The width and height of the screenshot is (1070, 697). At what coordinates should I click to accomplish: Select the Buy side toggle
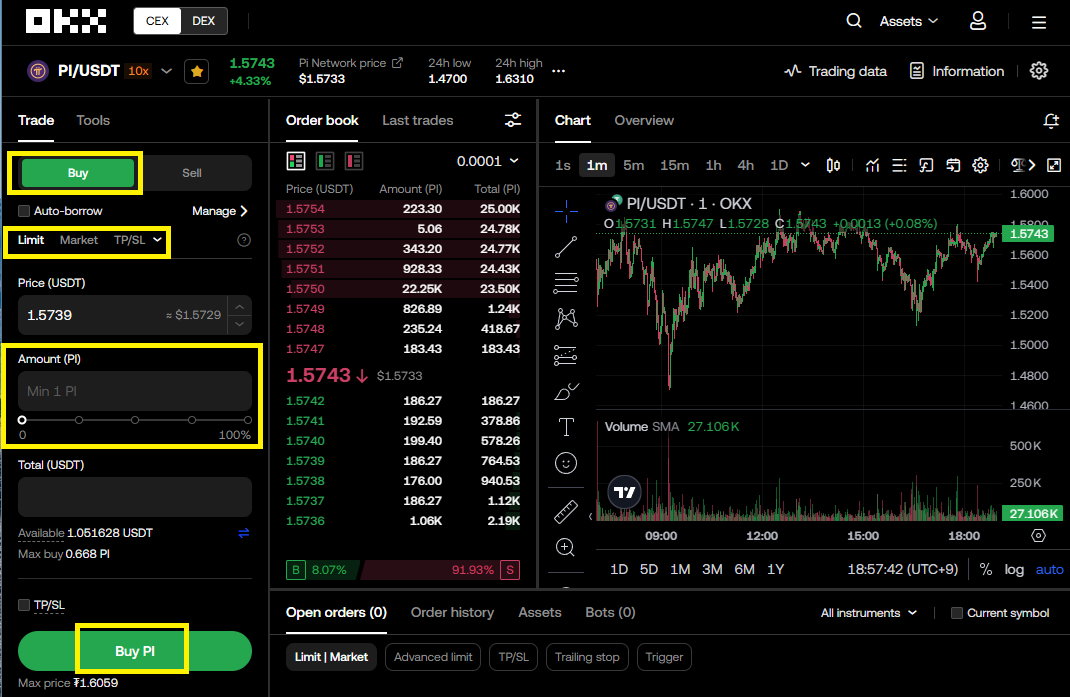click(78, 173)
